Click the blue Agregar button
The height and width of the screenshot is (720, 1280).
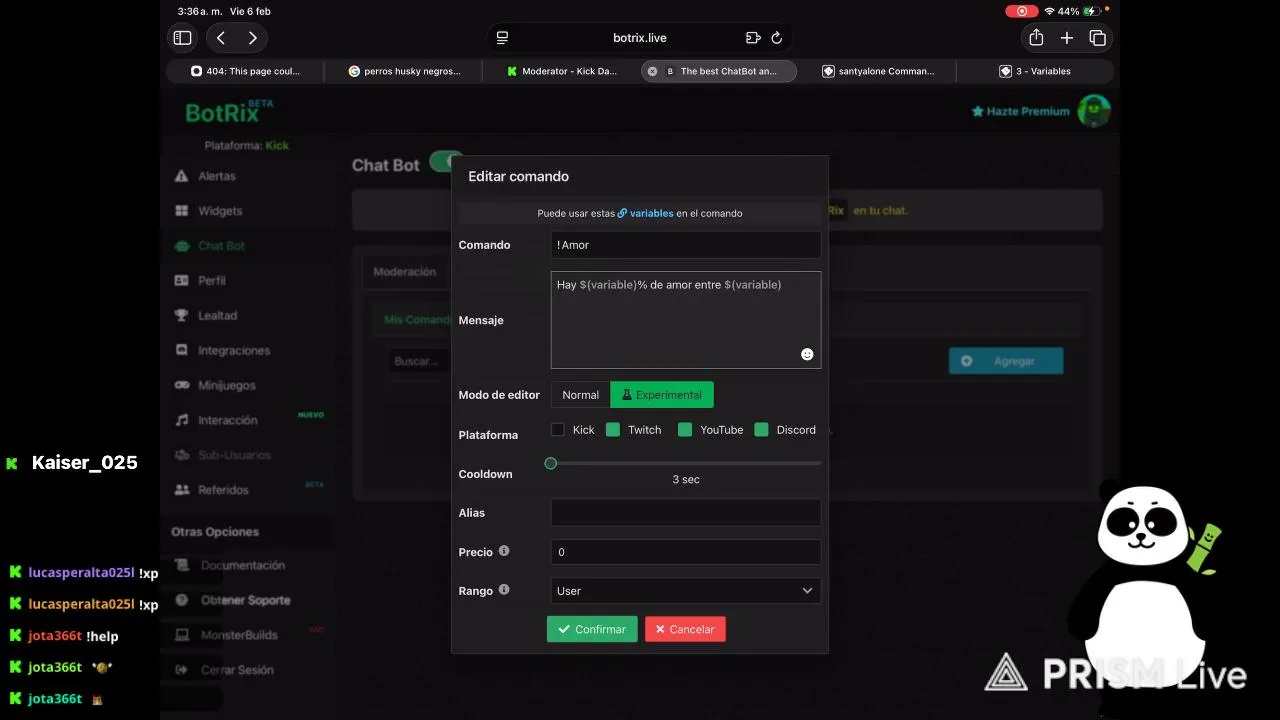coord(1005,361)
